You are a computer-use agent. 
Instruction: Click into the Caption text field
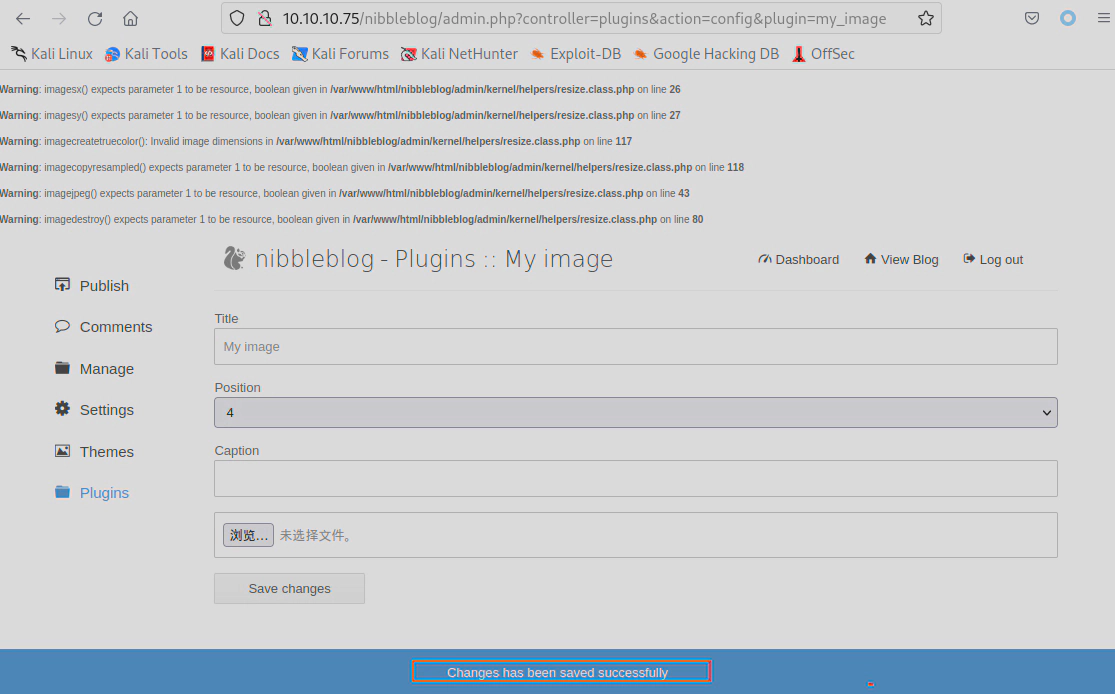(635, 478)
